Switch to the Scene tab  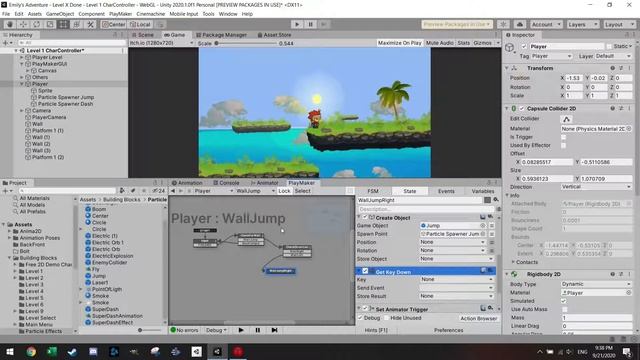click(143, 35)
